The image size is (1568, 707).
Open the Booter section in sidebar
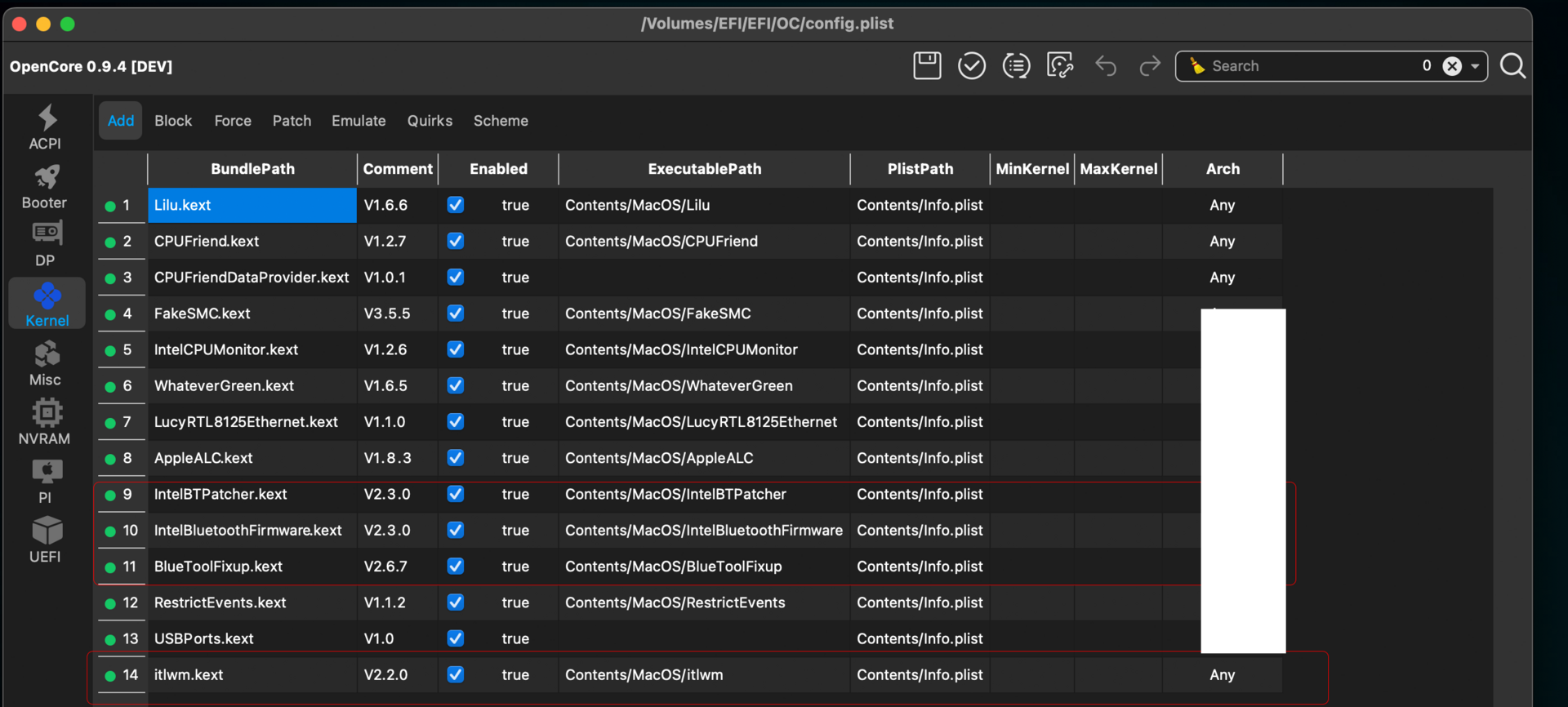pos(45,187)
